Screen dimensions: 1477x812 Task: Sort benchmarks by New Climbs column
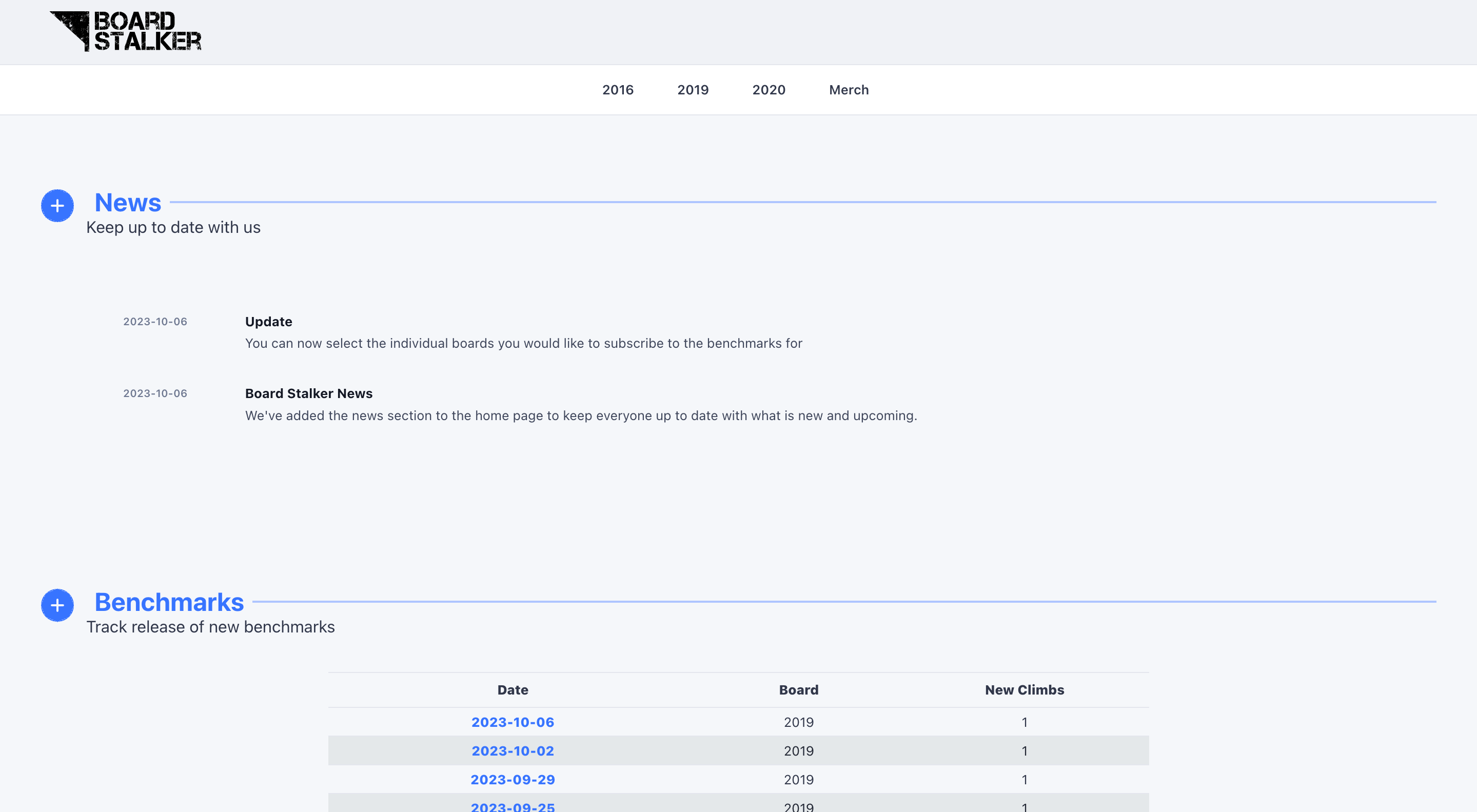point(1024,690)
